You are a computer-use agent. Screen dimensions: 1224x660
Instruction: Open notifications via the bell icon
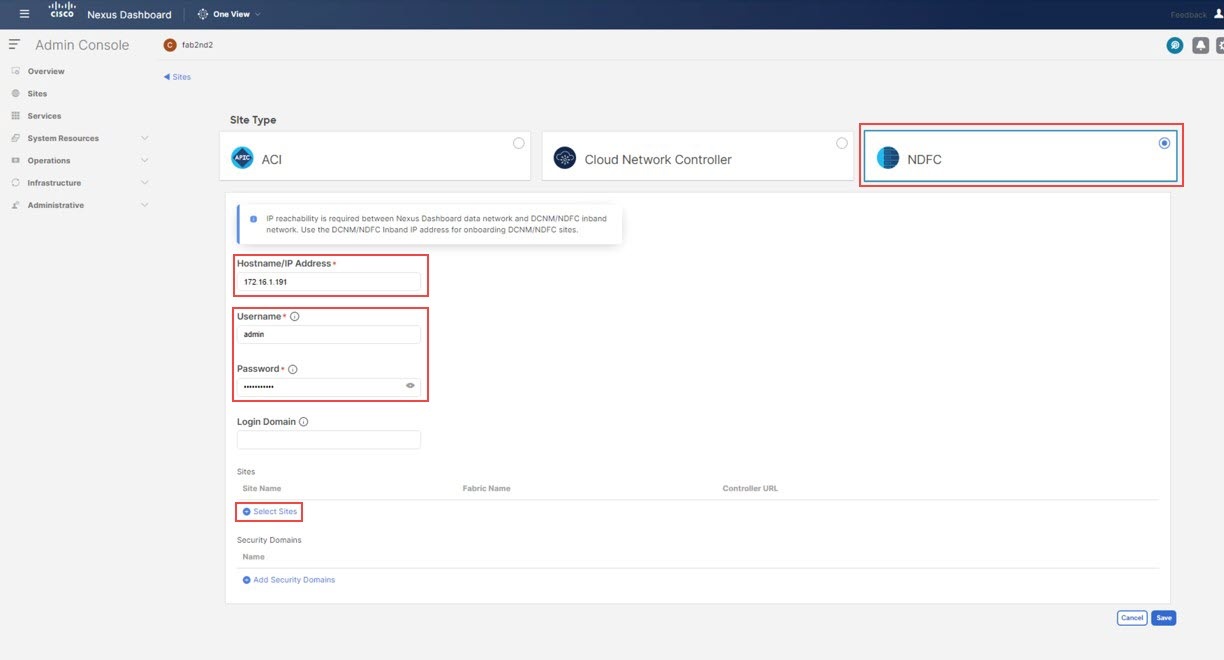(1200, 45)
